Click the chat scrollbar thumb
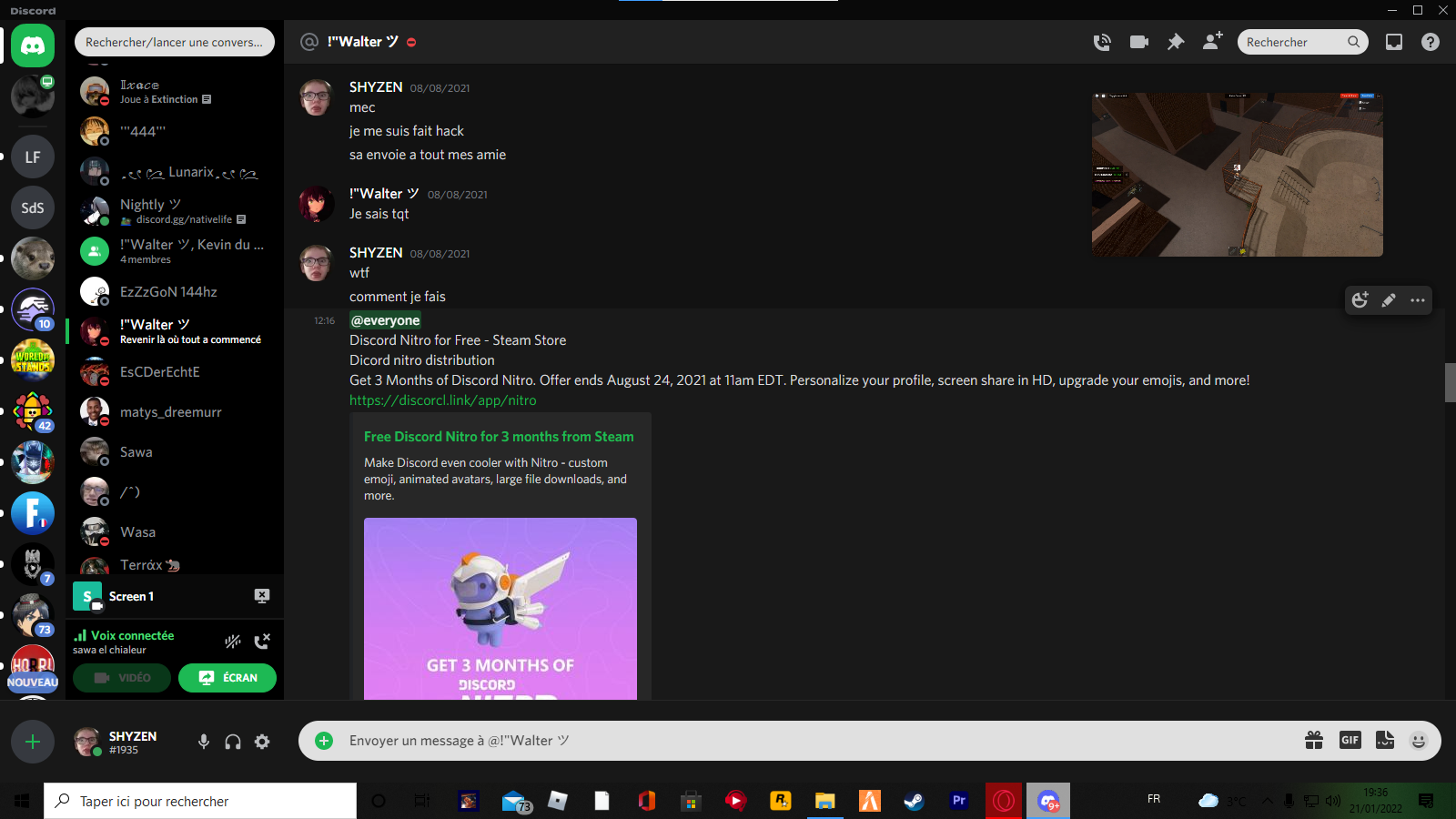 (x=1451, y=382)
